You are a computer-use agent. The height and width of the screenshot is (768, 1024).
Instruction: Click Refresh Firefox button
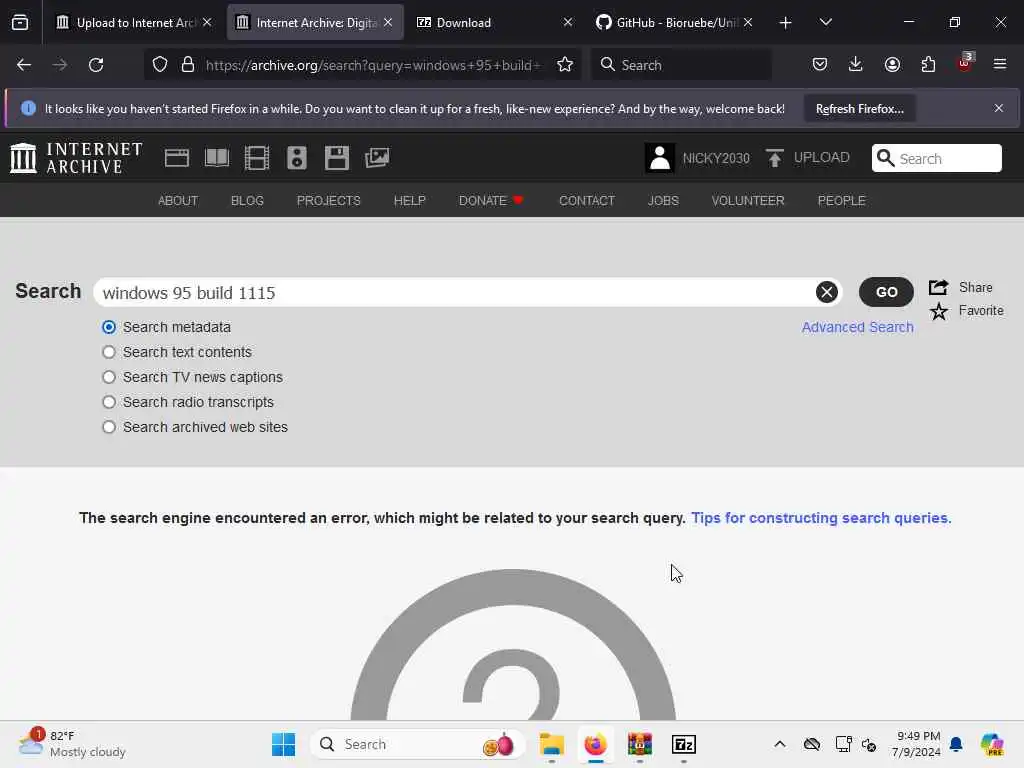click(859, 108)
